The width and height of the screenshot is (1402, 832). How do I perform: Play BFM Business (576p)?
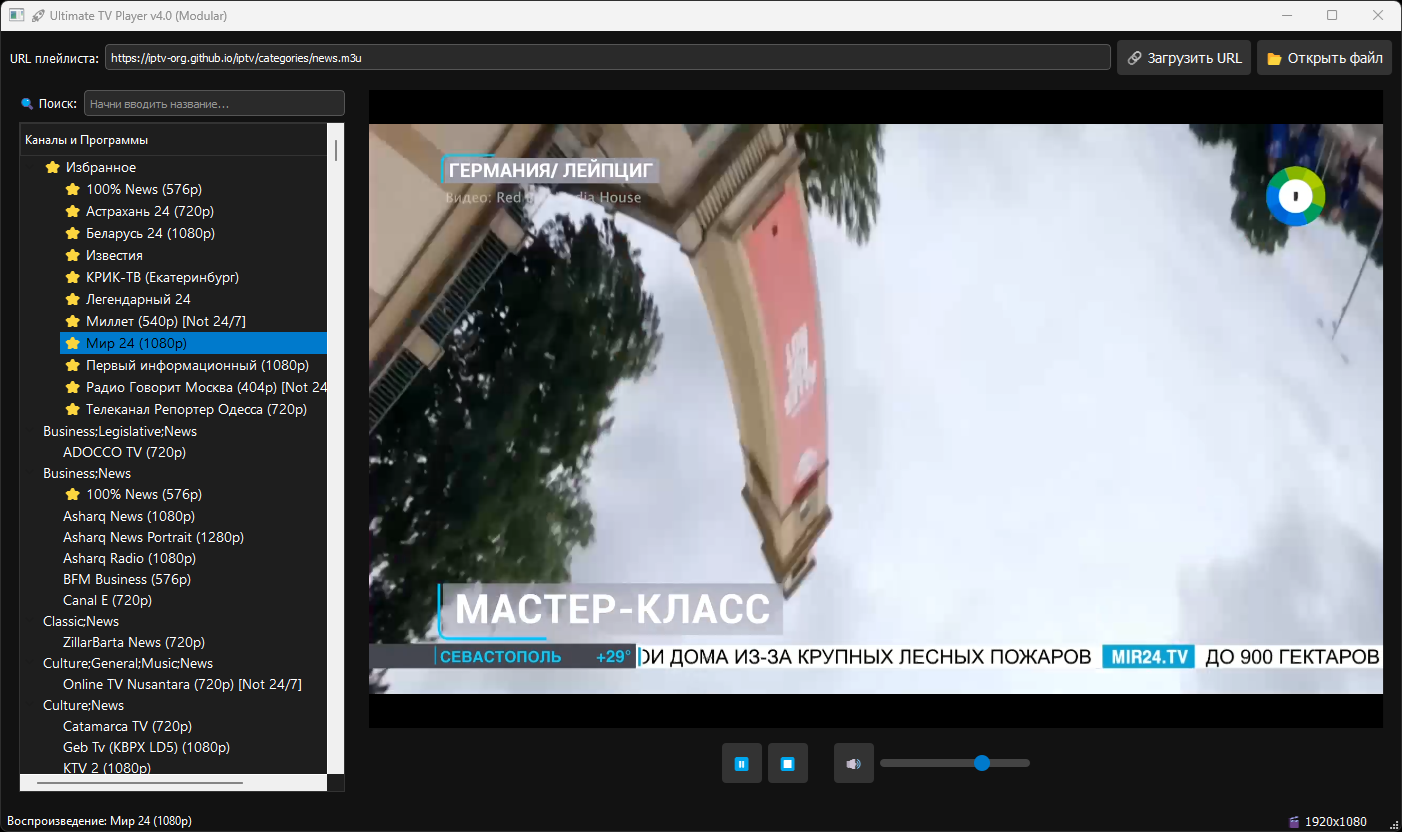[127, 579]
